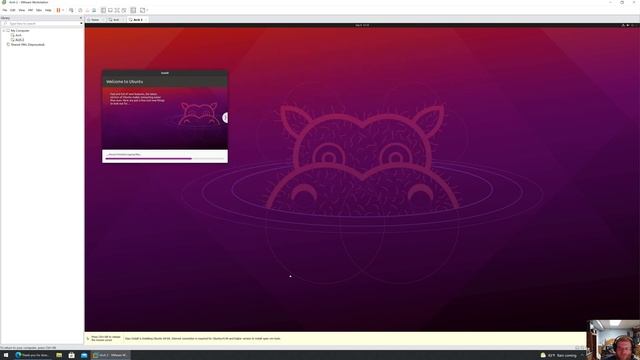Click the stretch guest display icon
640x360 pixels.
142,10
